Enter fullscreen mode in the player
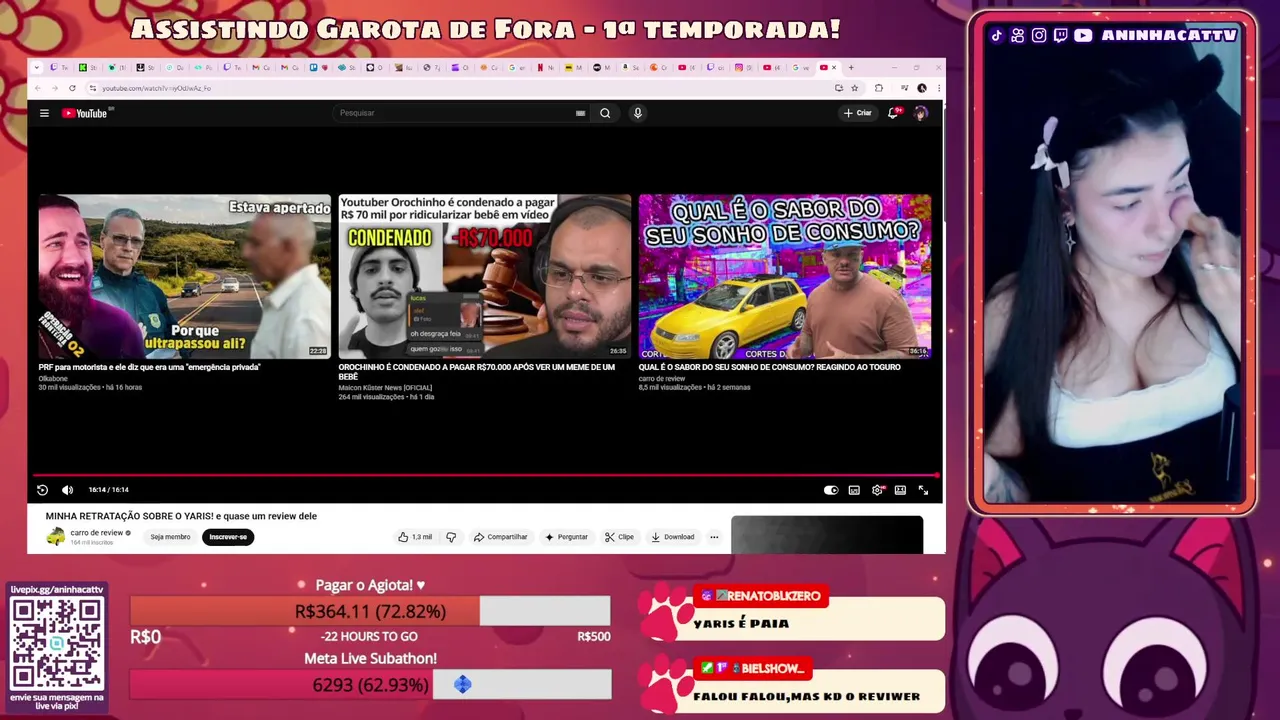The height and width of the screenshot is (720, 1280). [923, 490]
